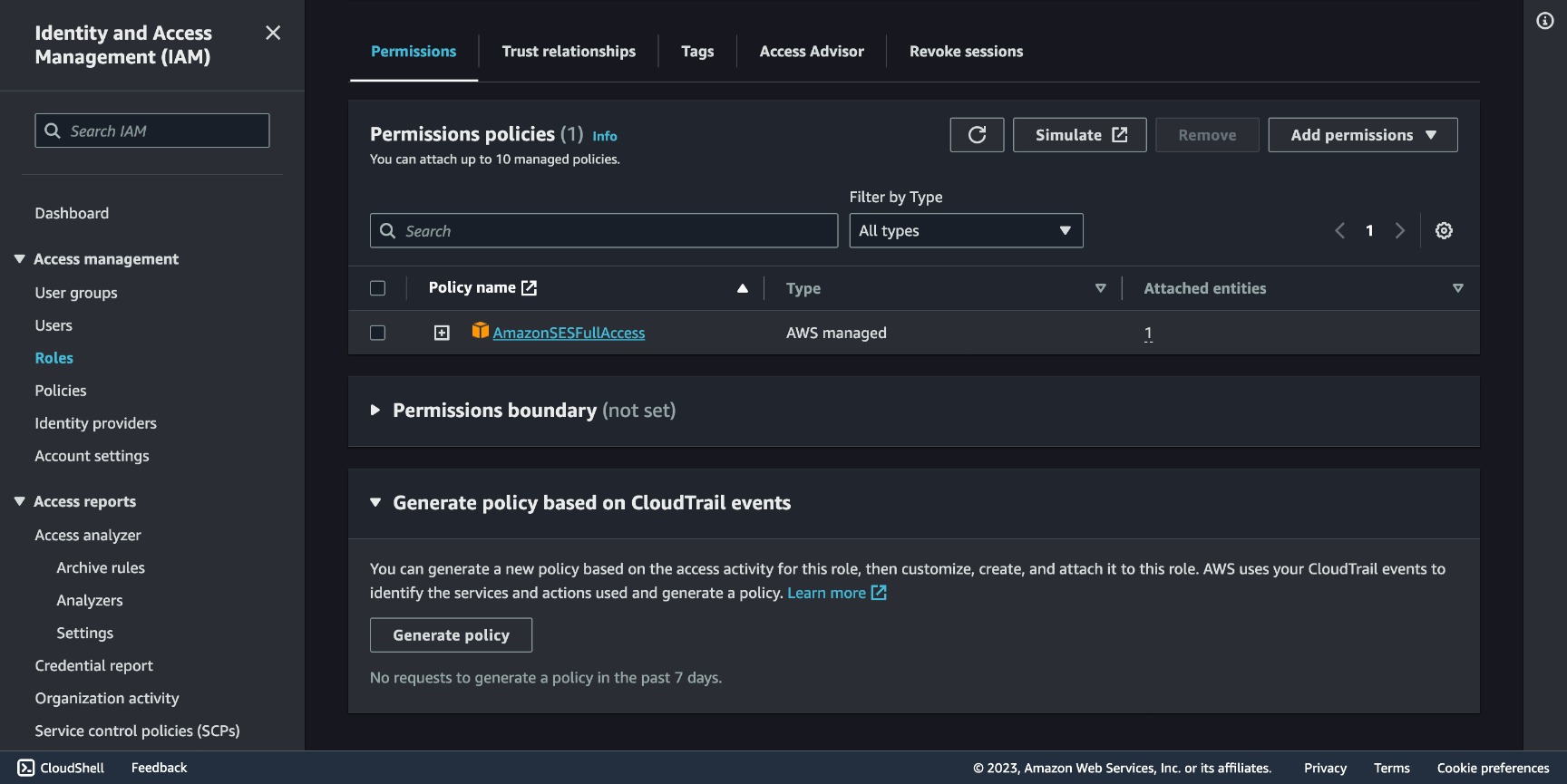The height and width of the screenshot is (784, 1567).
Task: Focus the policies Search input field
Action: pos(604,230)
